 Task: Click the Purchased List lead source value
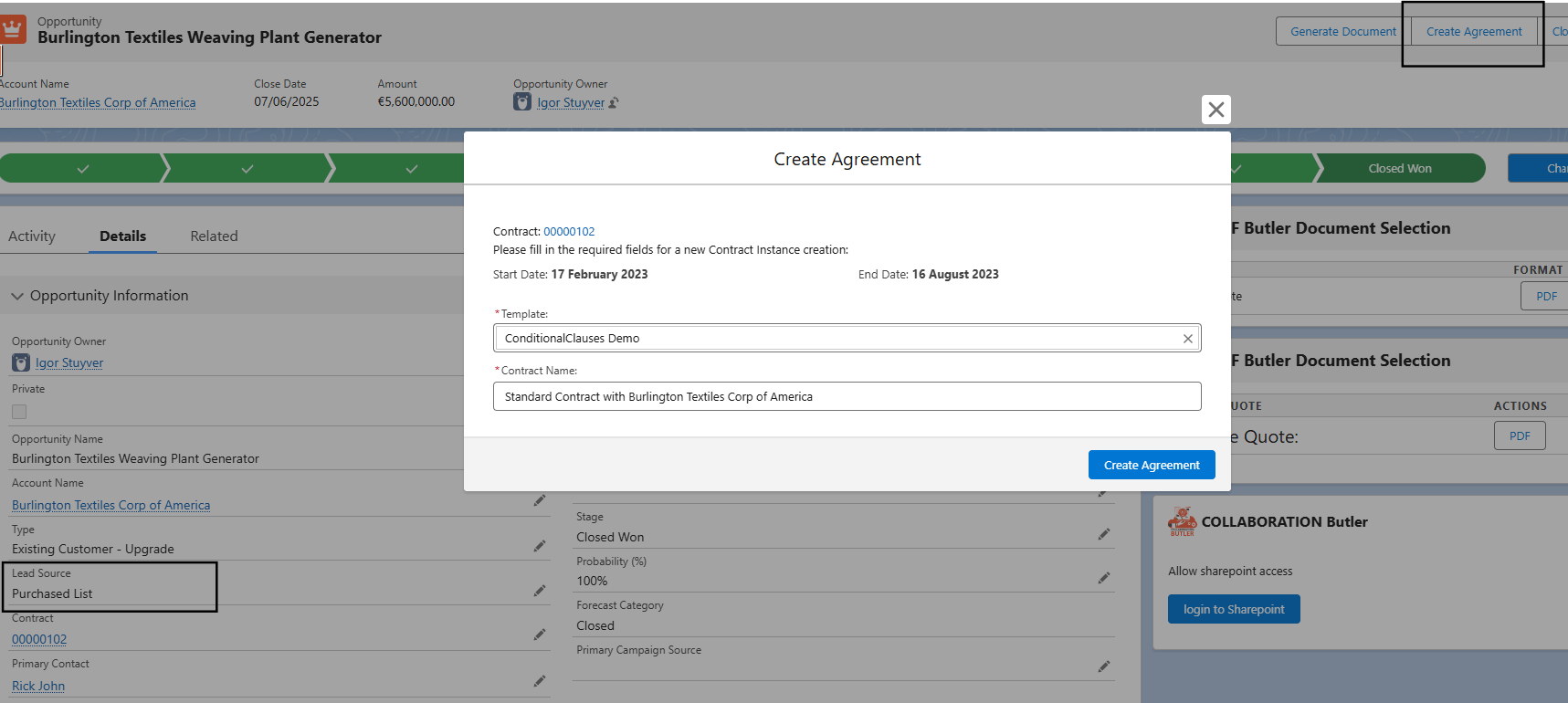[52, 594]
